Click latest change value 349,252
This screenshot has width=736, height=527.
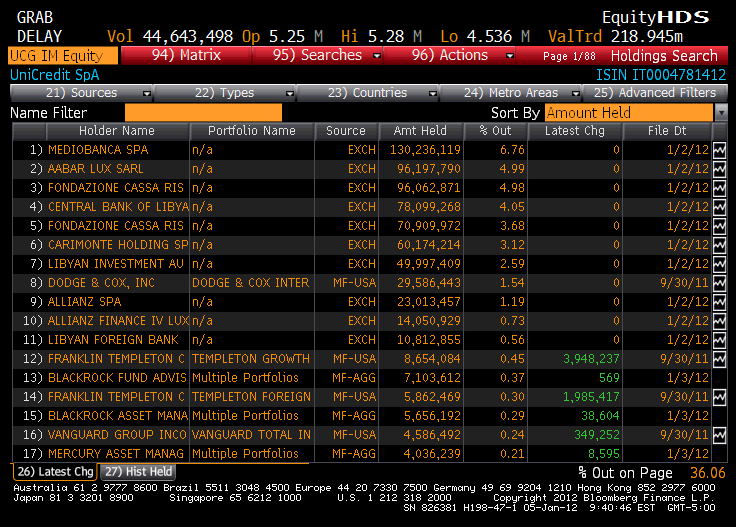pyautogui.click(x=597, y=435)
